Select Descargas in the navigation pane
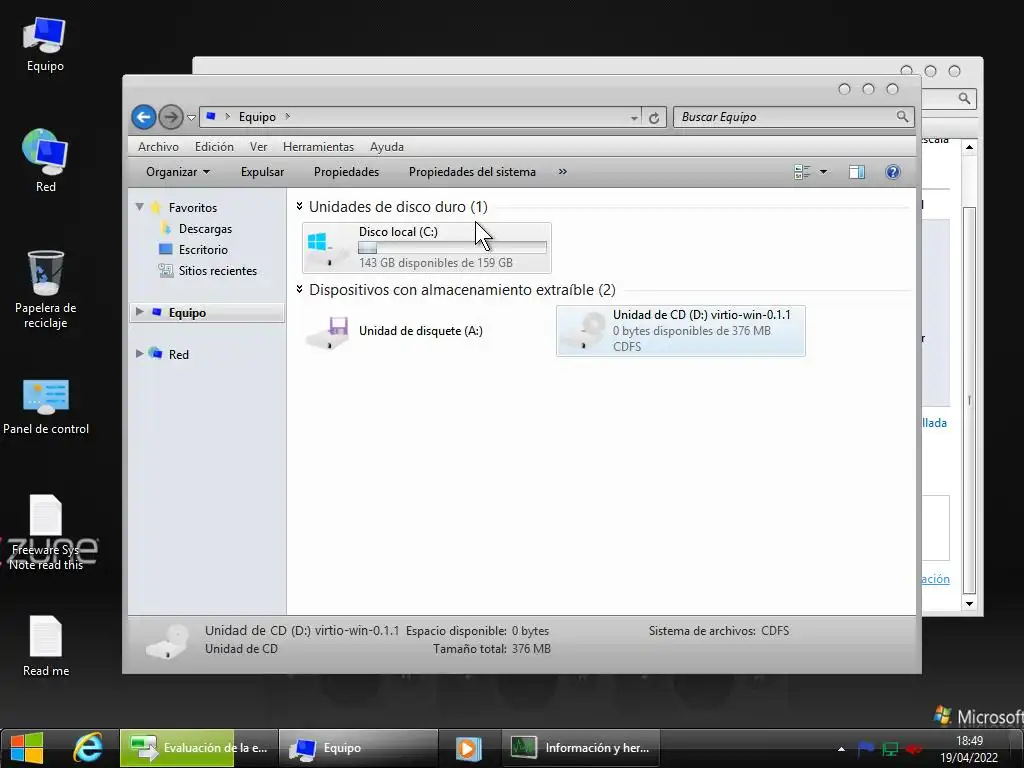This screenshot has height=768, width=1024. [x=205, y=229]
